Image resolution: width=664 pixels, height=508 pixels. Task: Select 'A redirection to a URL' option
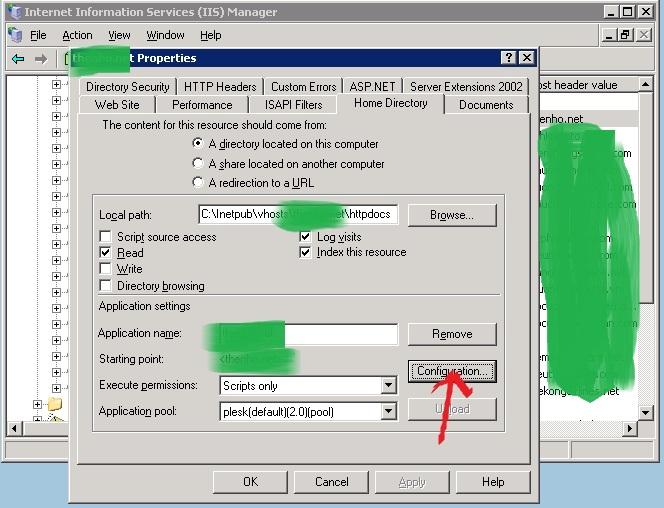pos(197,182)
